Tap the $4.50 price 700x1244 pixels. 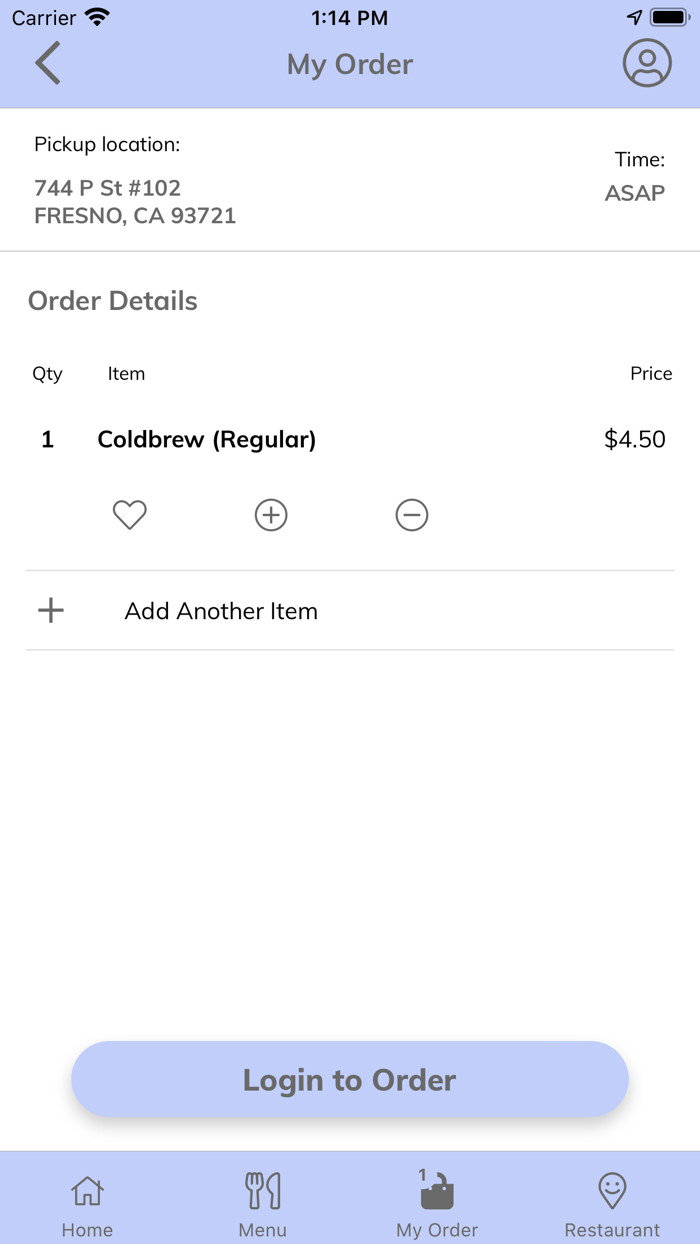(634, 439)
